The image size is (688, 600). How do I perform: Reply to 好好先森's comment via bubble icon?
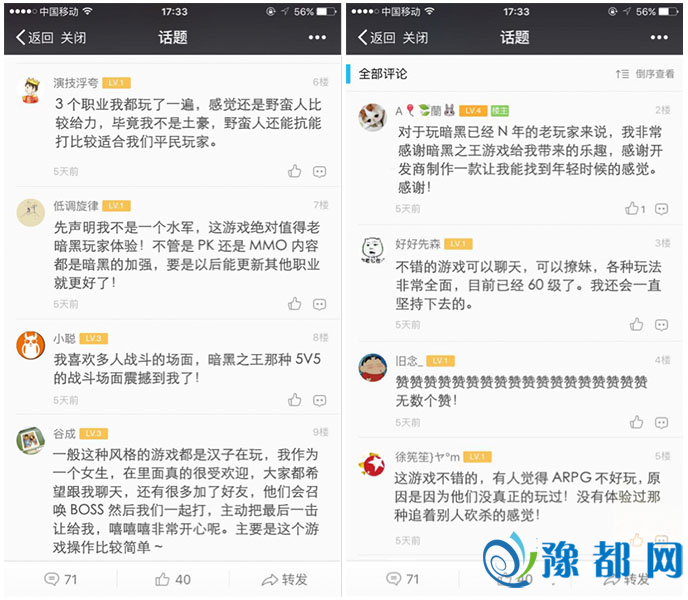point(661,325)
